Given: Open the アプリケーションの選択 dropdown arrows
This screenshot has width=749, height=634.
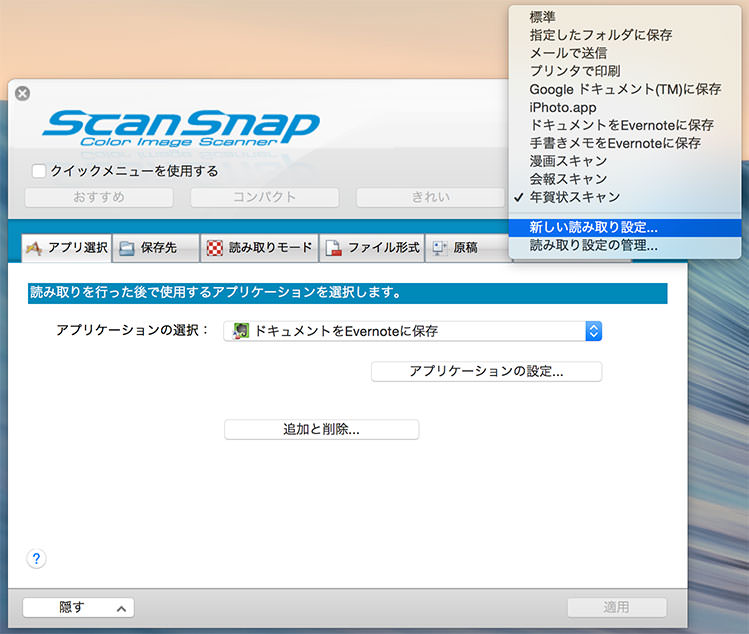Looking at the screenshot, I should [x=593, y=331].
